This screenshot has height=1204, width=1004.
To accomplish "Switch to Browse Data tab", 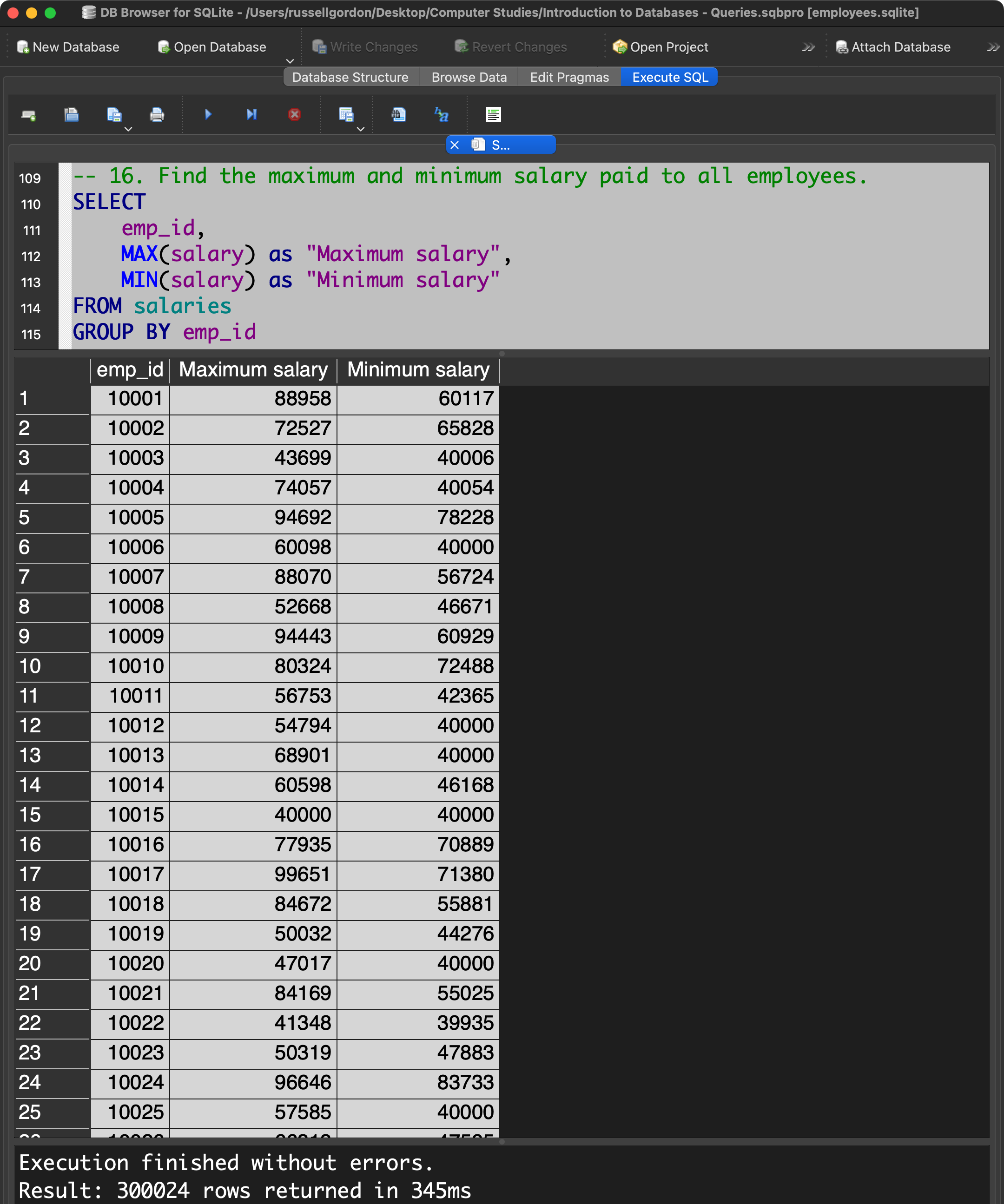I will pyautogui.click(x=469, y=78).
